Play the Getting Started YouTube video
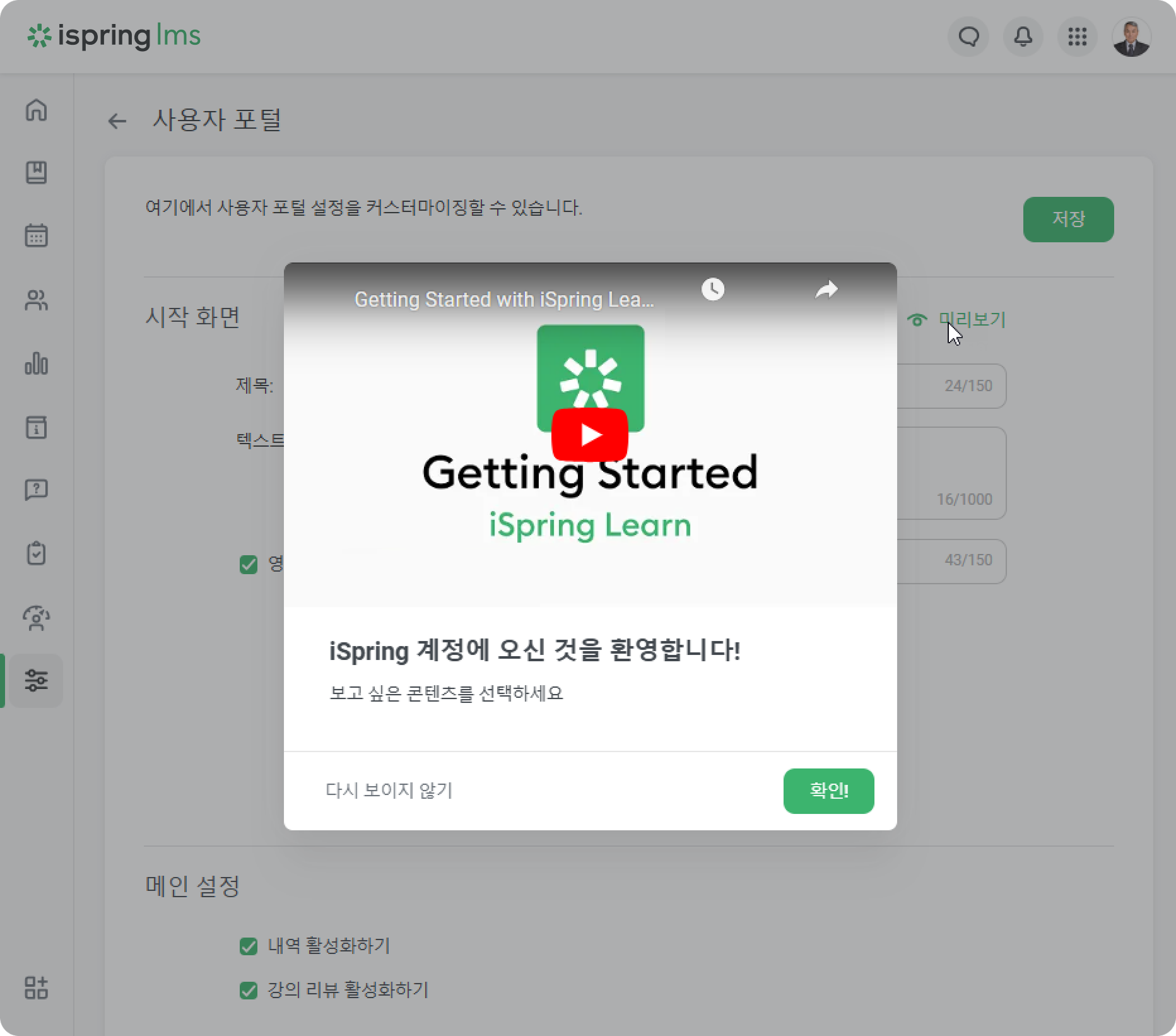 tap(590, 435)
